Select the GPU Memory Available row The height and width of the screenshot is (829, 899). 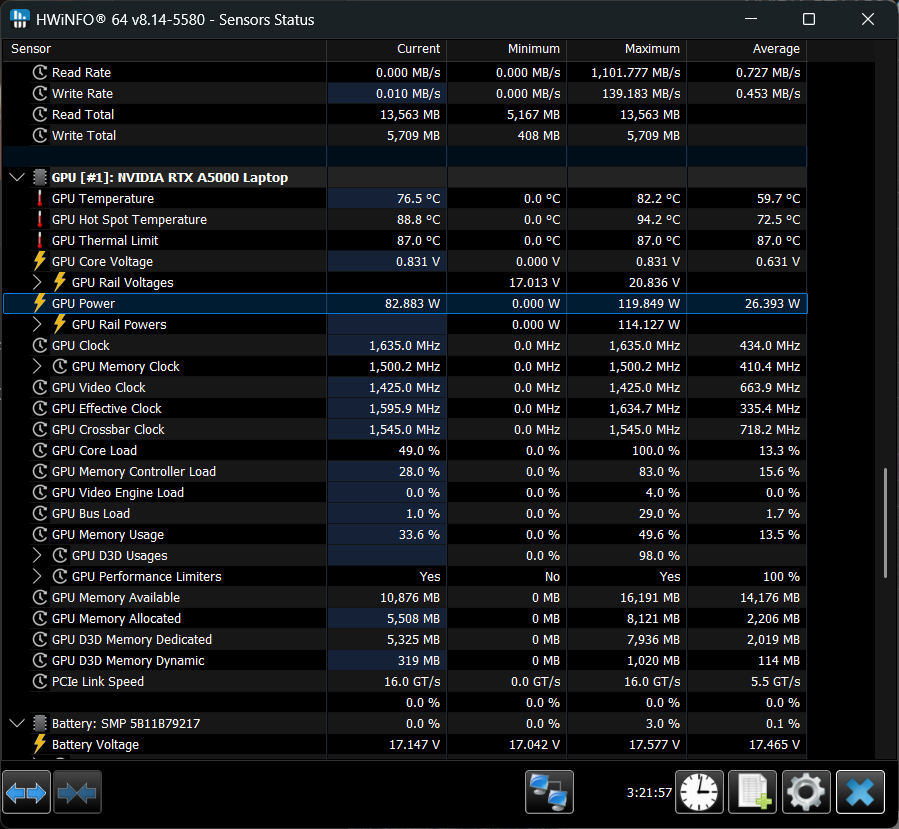point(405,597)
